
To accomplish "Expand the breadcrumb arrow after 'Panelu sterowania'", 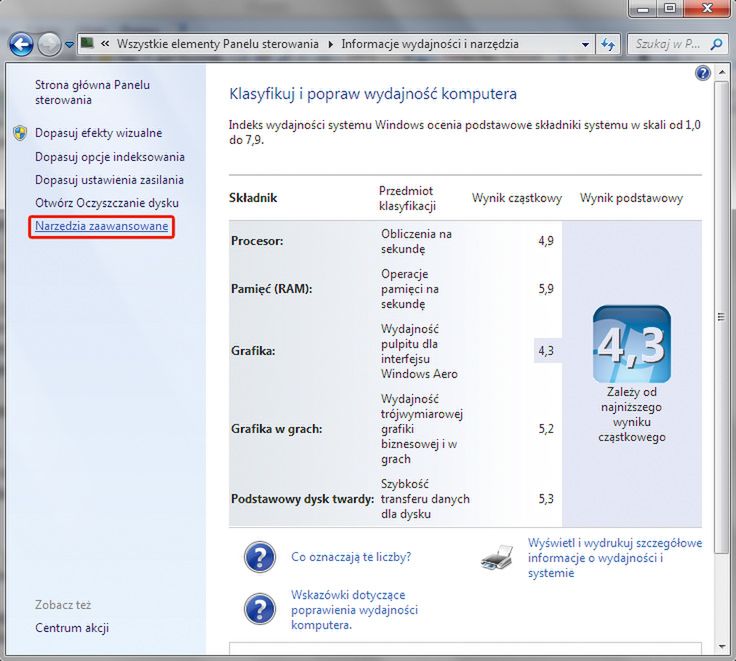I will point(330,44).
